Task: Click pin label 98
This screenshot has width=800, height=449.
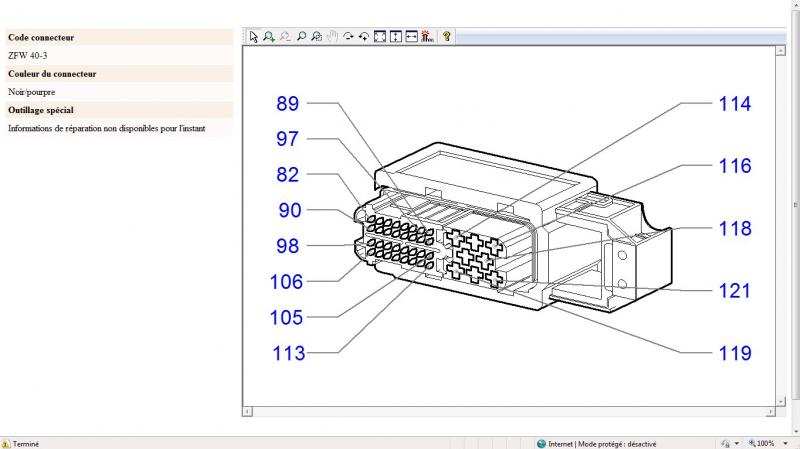Action: click(287, 246)
